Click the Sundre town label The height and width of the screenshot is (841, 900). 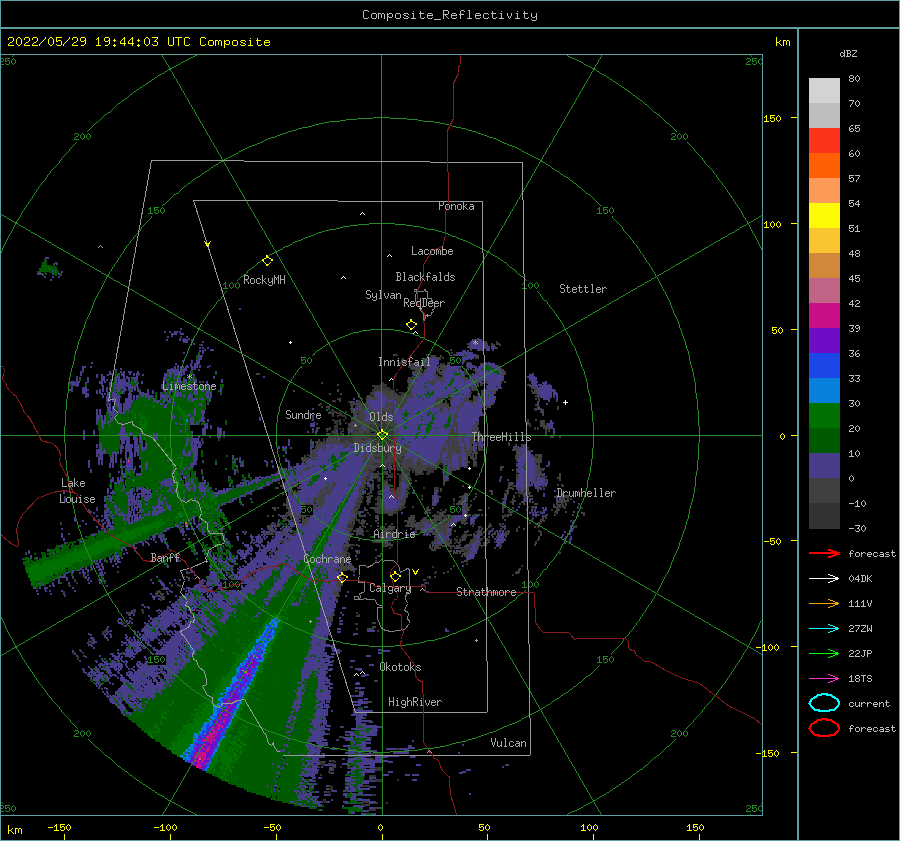pyautogui.click(x=303, y=414)
